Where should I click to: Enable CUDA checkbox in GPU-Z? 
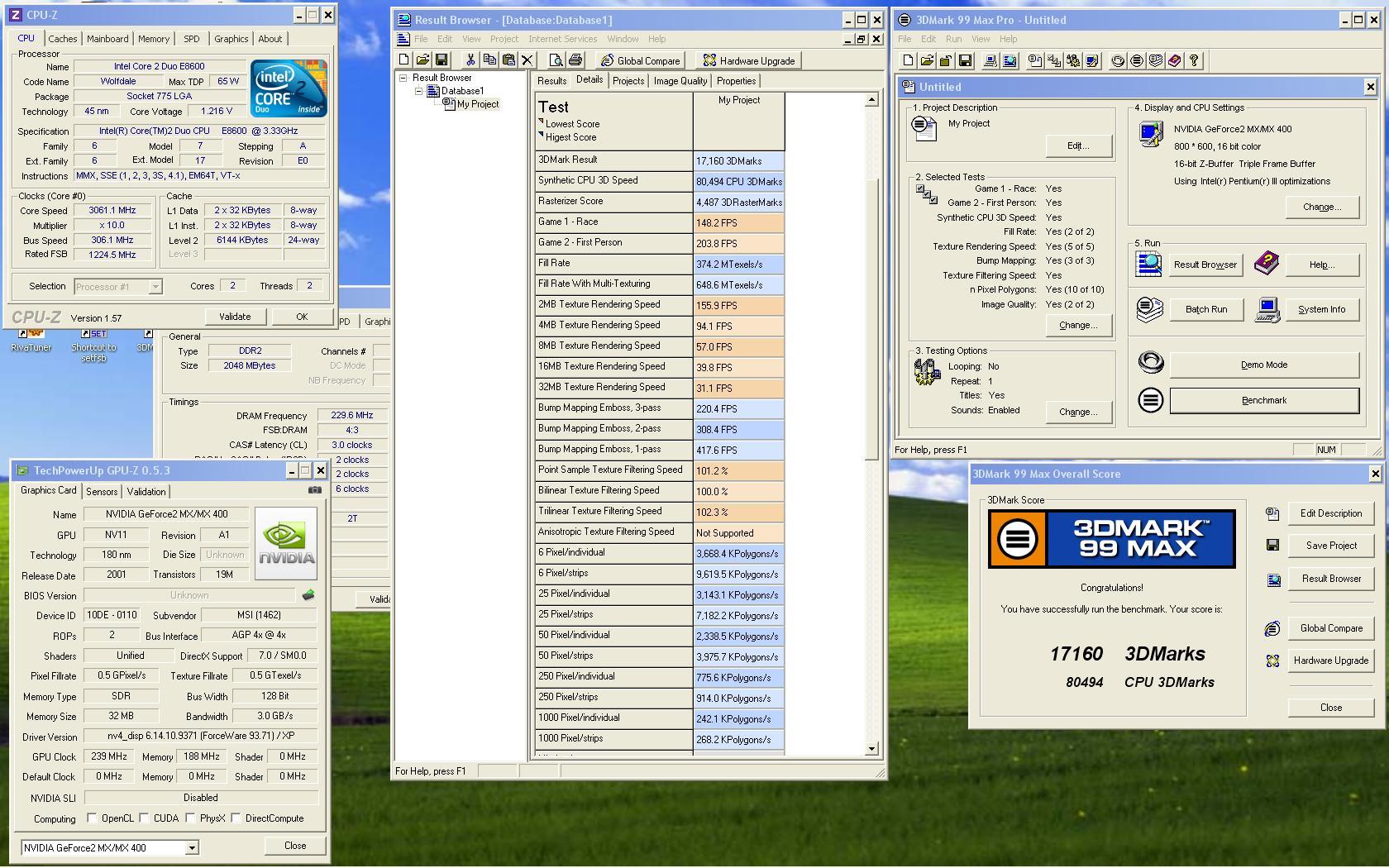[x=145, y=818]
